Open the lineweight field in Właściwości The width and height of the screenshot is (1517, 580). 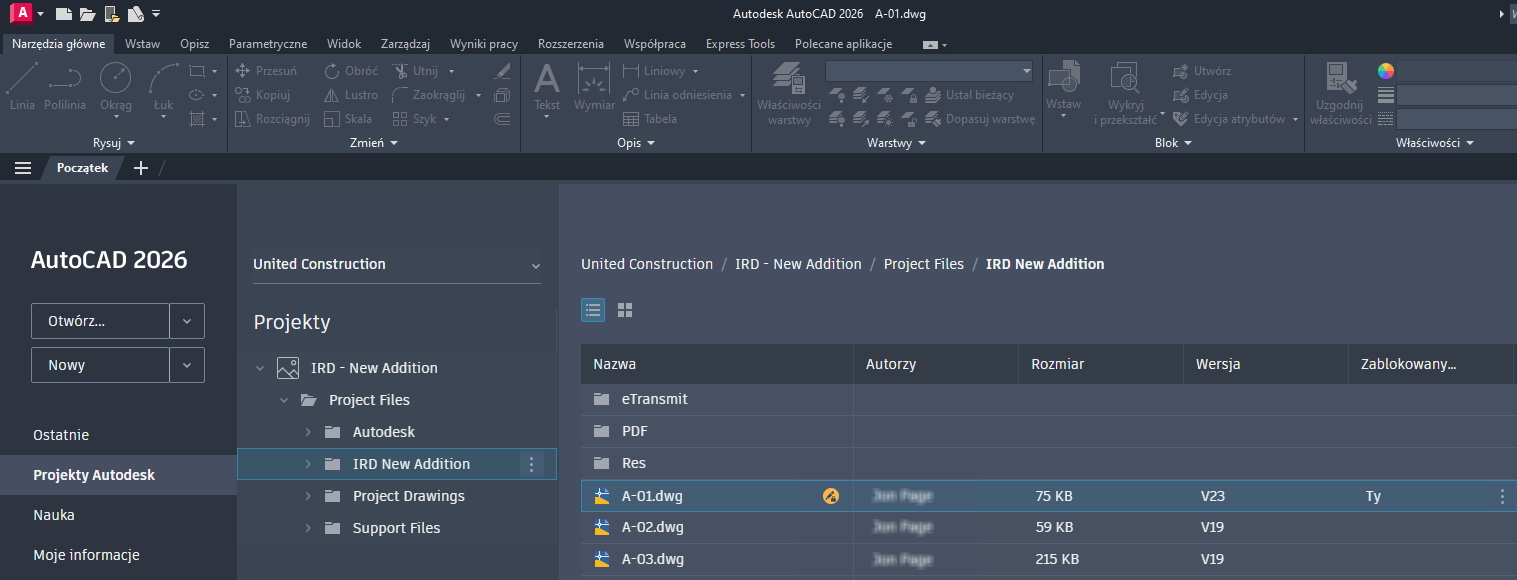(1457, 95)
